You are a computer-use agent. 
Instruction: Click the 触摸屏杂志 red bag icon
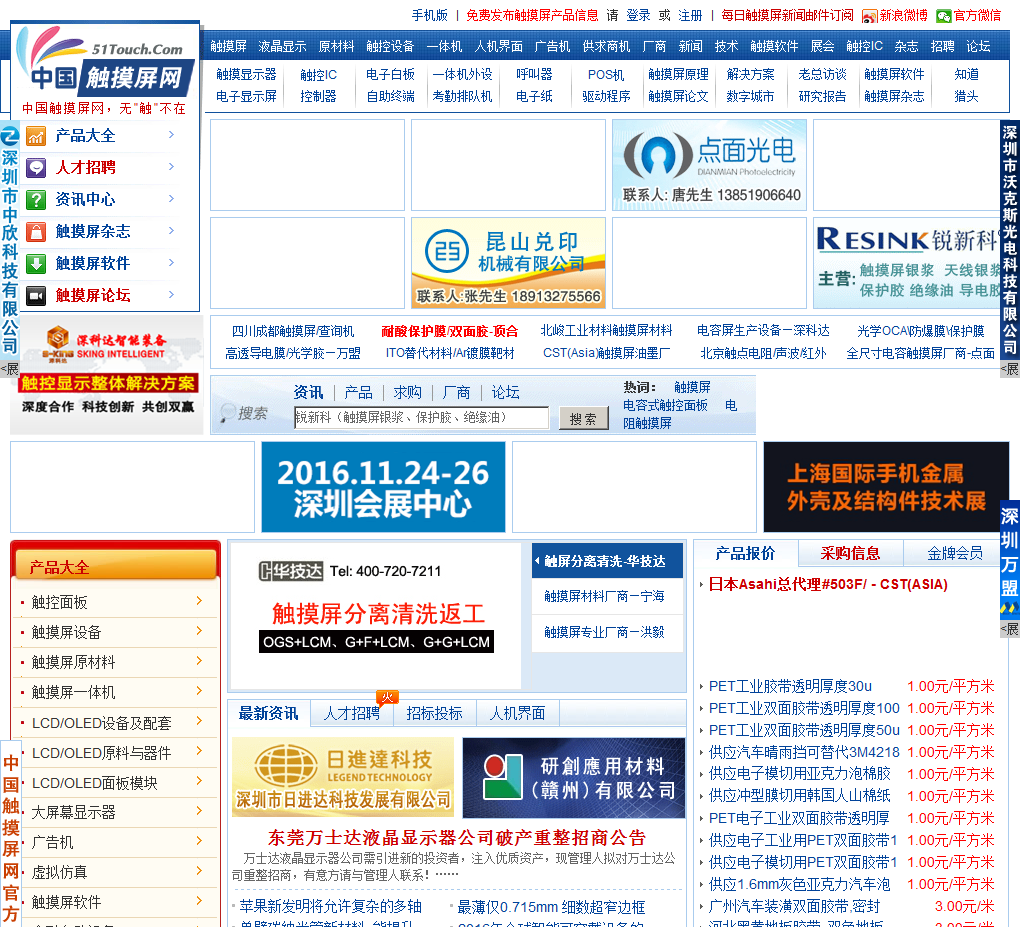(36, 232)
